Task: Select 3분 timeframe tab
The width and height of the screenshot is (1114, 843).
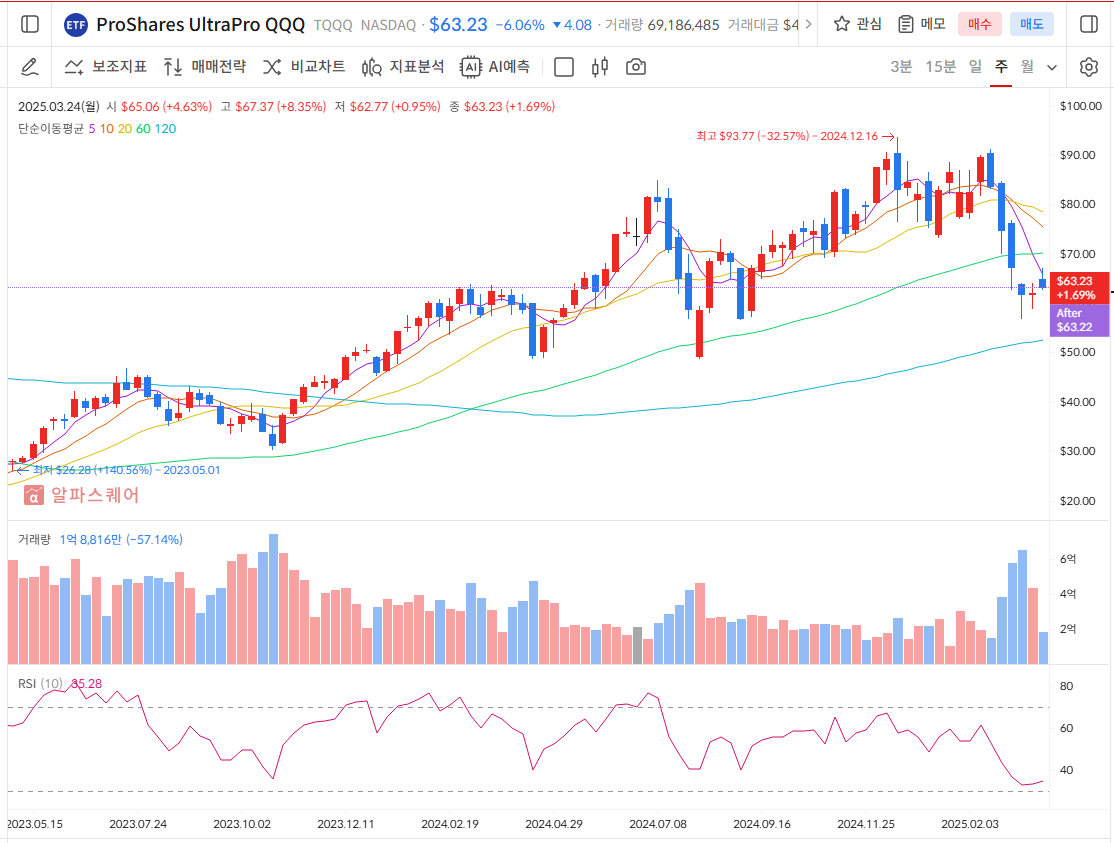Action: pos(901,67)
